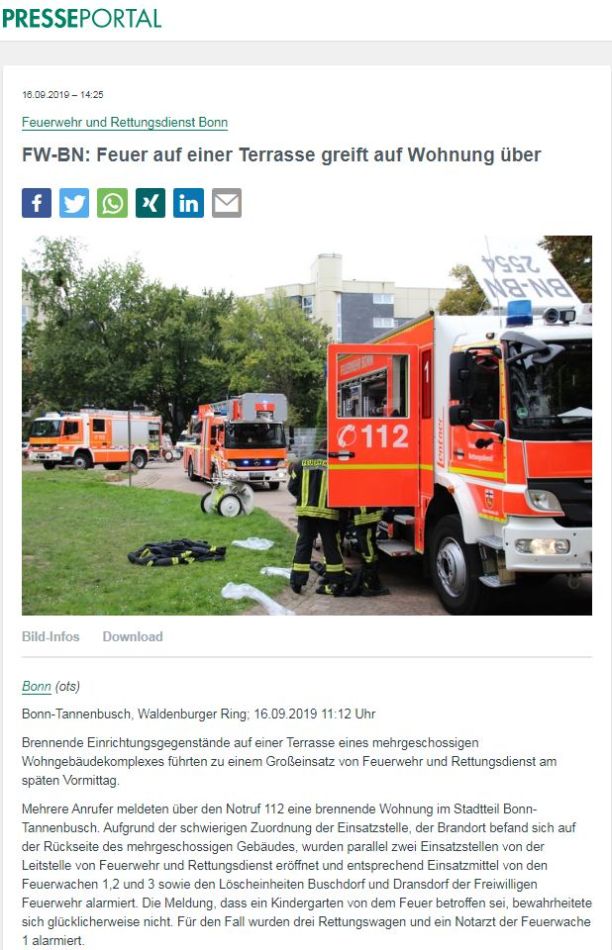Share the article on Facebook

coord(36,202)
